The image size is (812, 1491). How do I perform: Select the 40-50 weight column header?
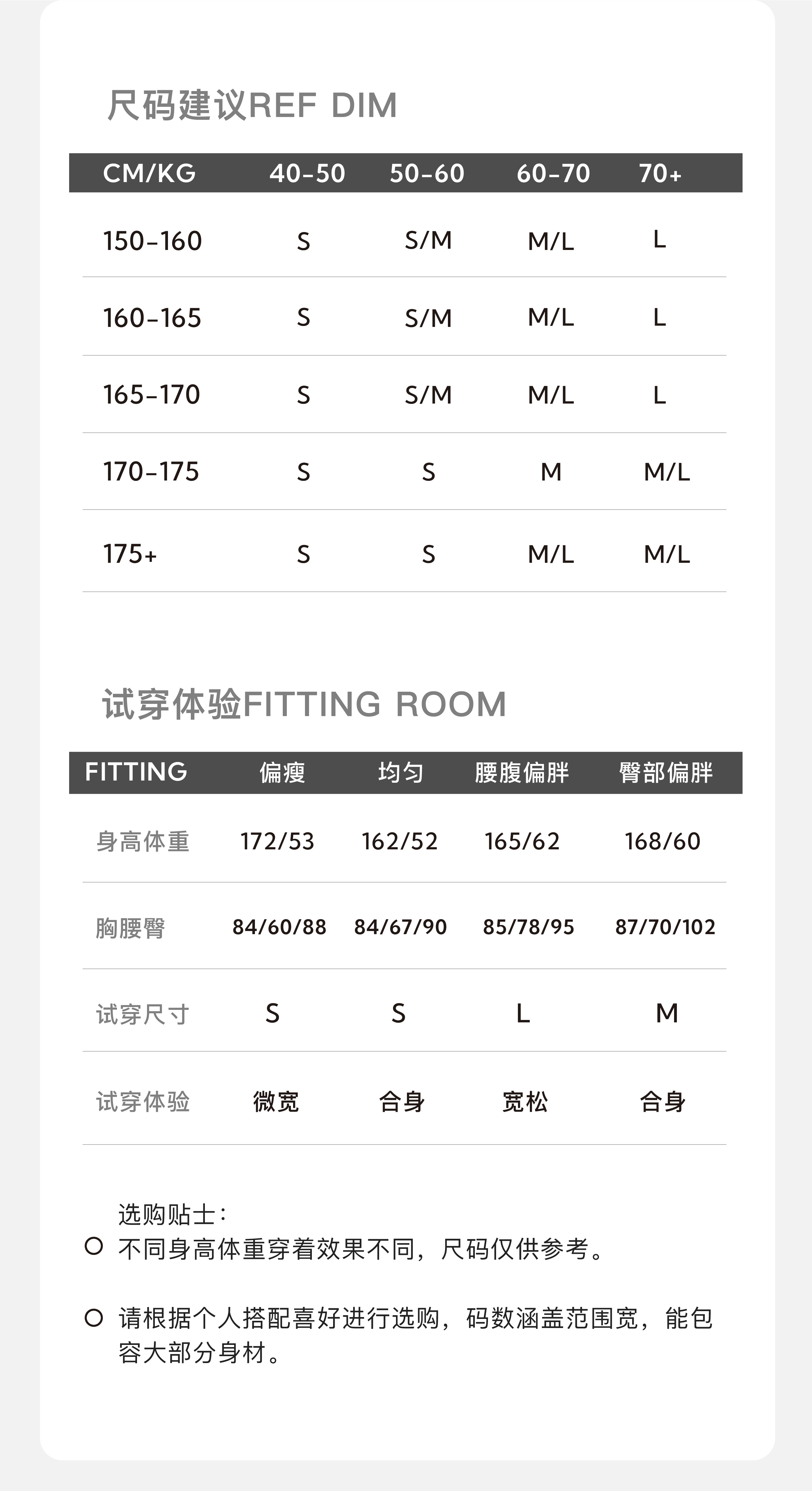(x=307, y=173)
